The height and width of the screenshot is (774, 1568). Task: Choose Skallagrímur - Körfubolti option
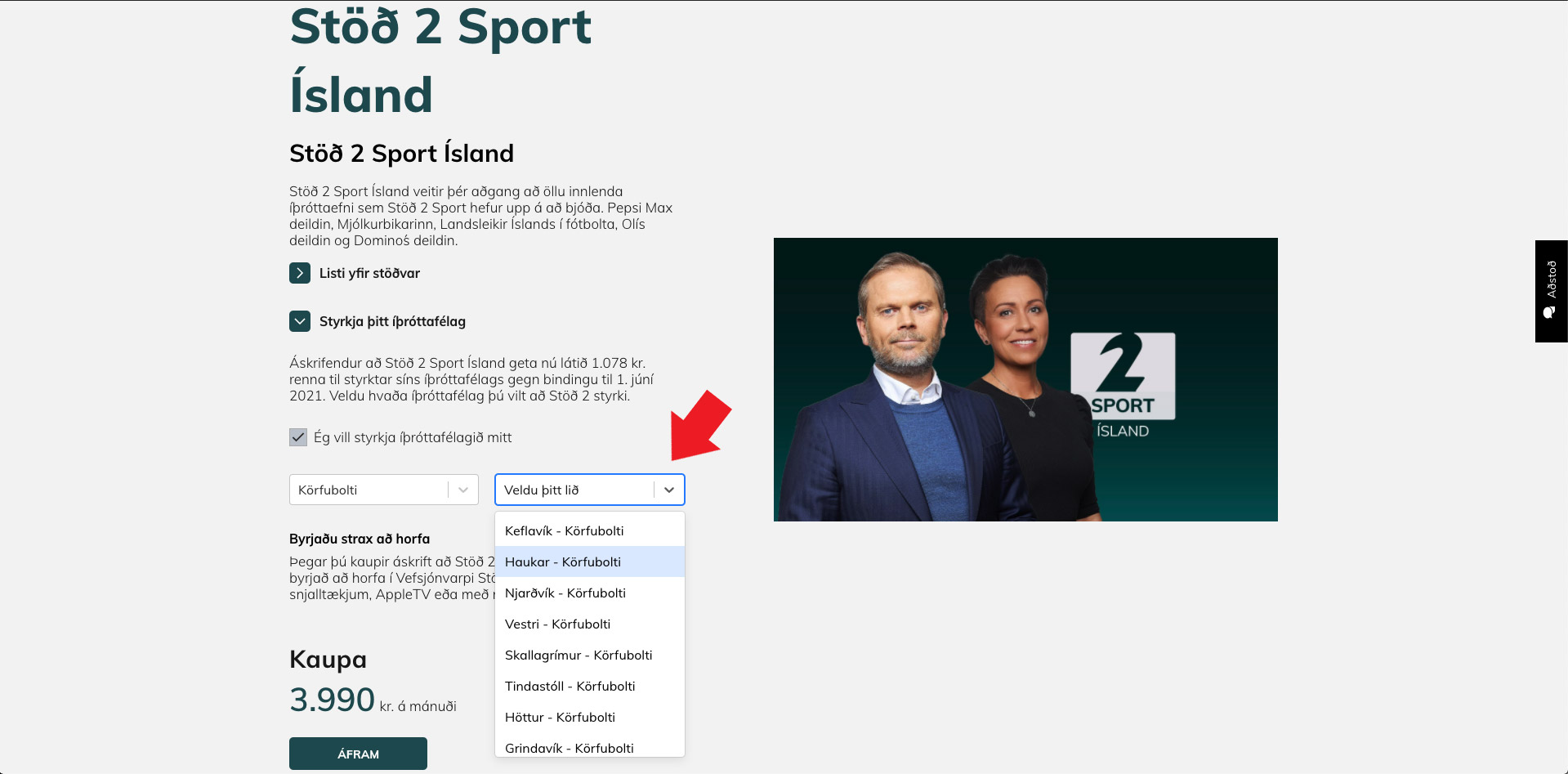click(590, 655)
